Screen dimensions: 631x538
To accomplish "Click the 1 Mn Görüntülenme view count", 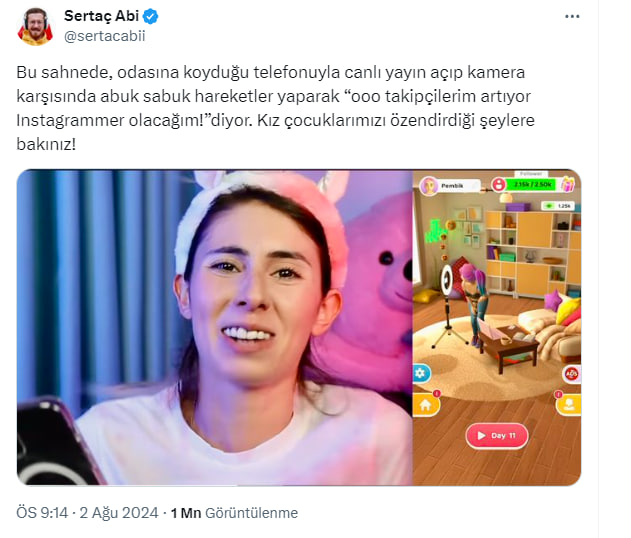I will click(x=234, y=513).
